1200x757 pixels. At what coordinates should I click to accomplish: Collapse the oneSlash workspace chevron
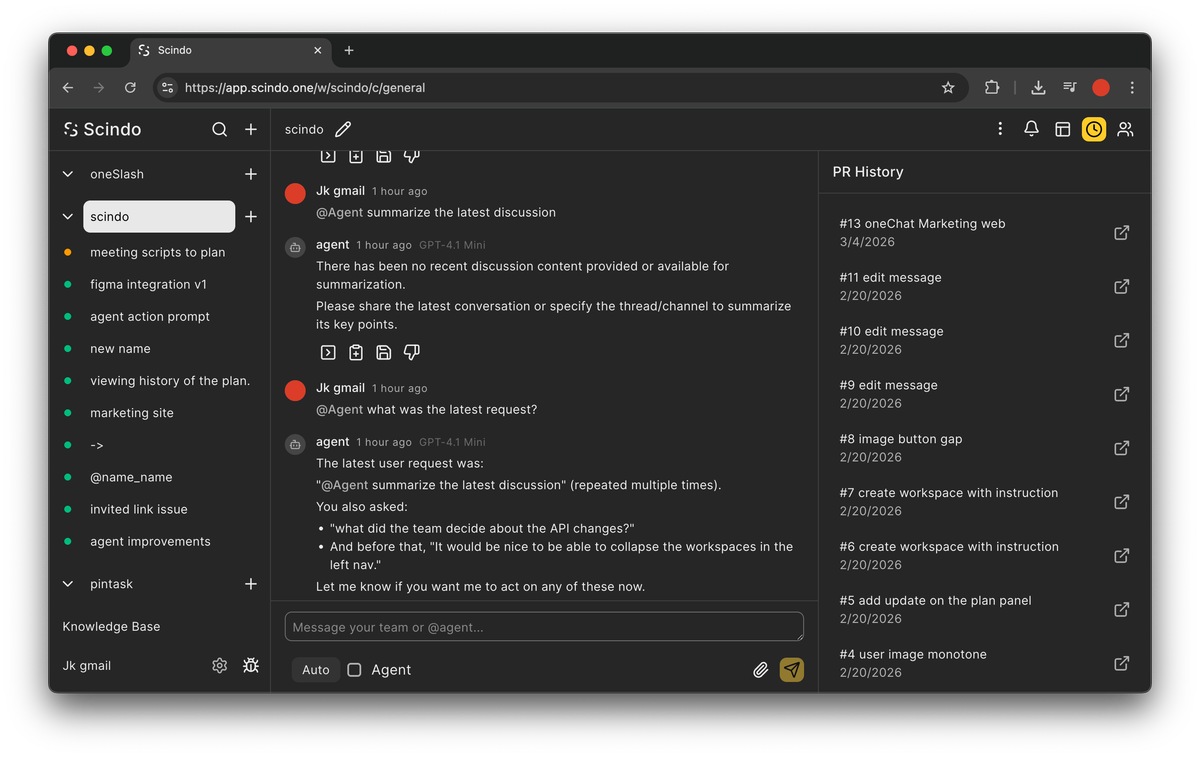[x=68, y=174]
